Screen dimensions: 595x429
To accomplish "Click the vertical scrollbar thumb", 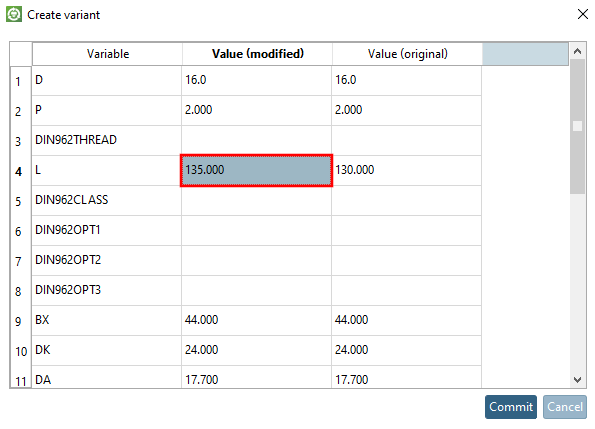I will (x=578, y=127).
